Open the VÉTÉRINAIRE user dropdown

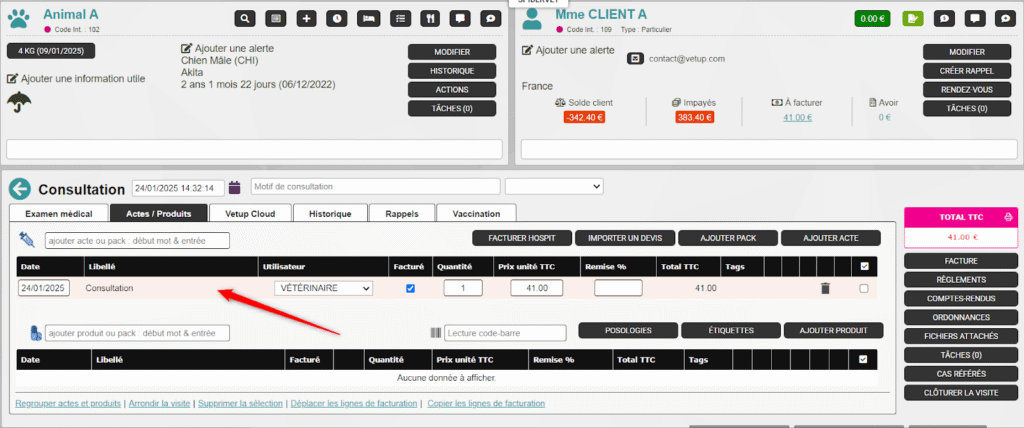coord(323,288)
